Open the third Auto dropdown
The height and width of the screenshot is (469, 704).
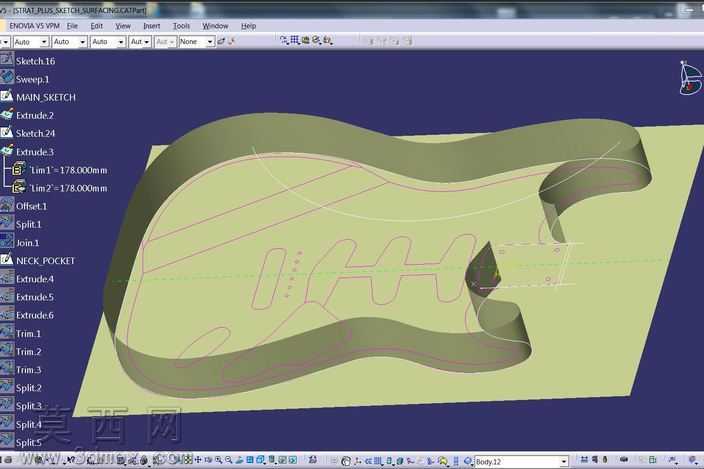pos(108,42)
